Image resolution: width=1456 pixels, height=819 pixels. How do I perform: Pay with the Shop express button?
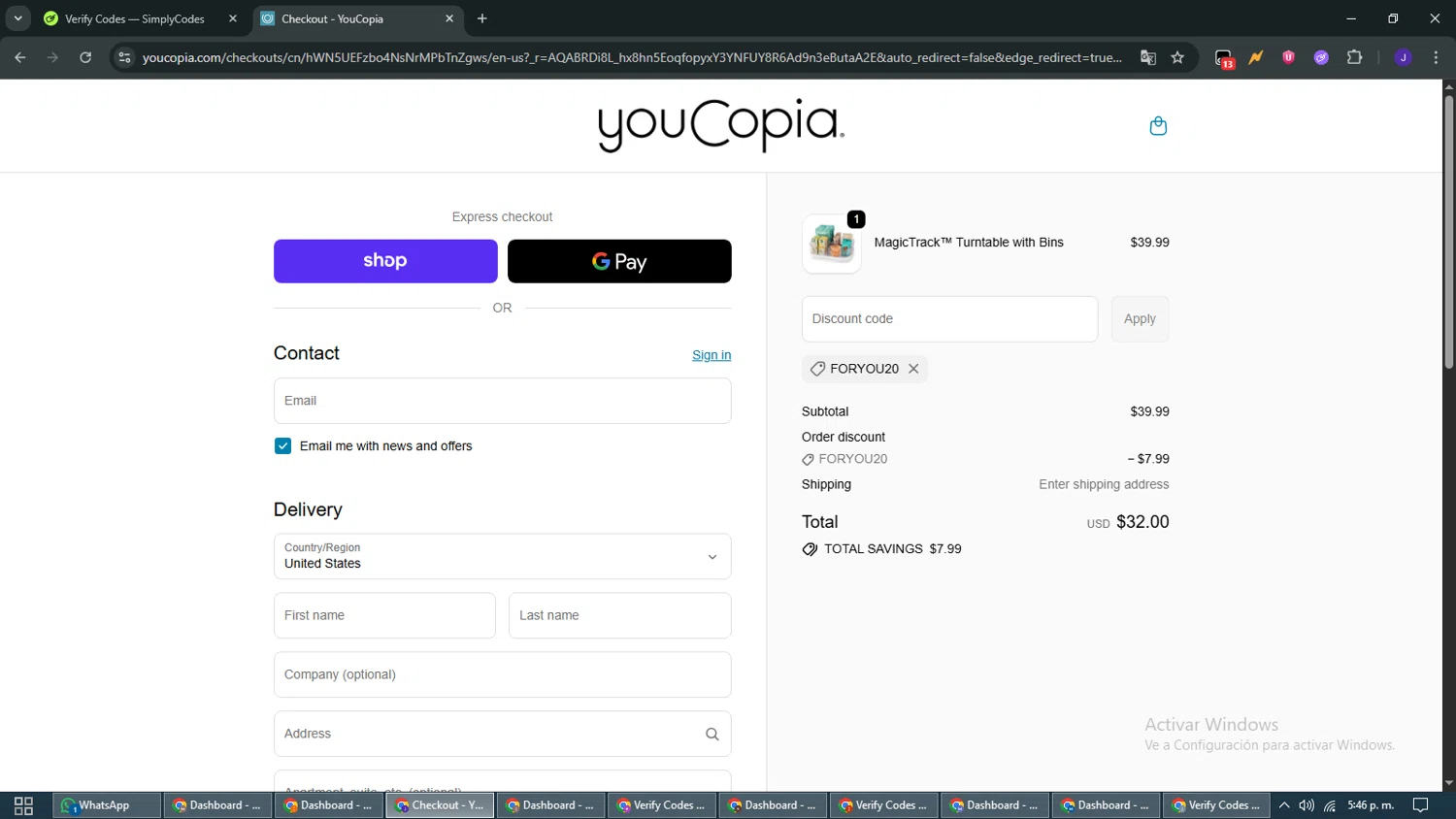point(385,261)
